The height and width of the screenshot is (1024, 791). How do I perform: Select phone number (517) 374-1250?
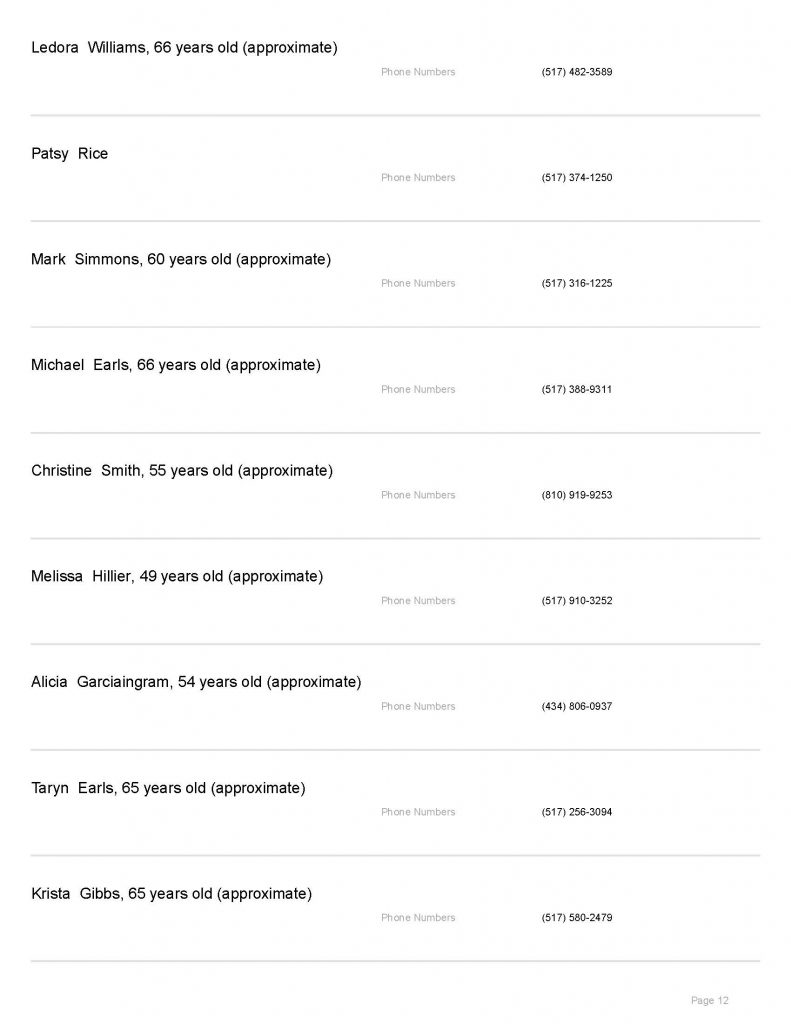(576, 178)
